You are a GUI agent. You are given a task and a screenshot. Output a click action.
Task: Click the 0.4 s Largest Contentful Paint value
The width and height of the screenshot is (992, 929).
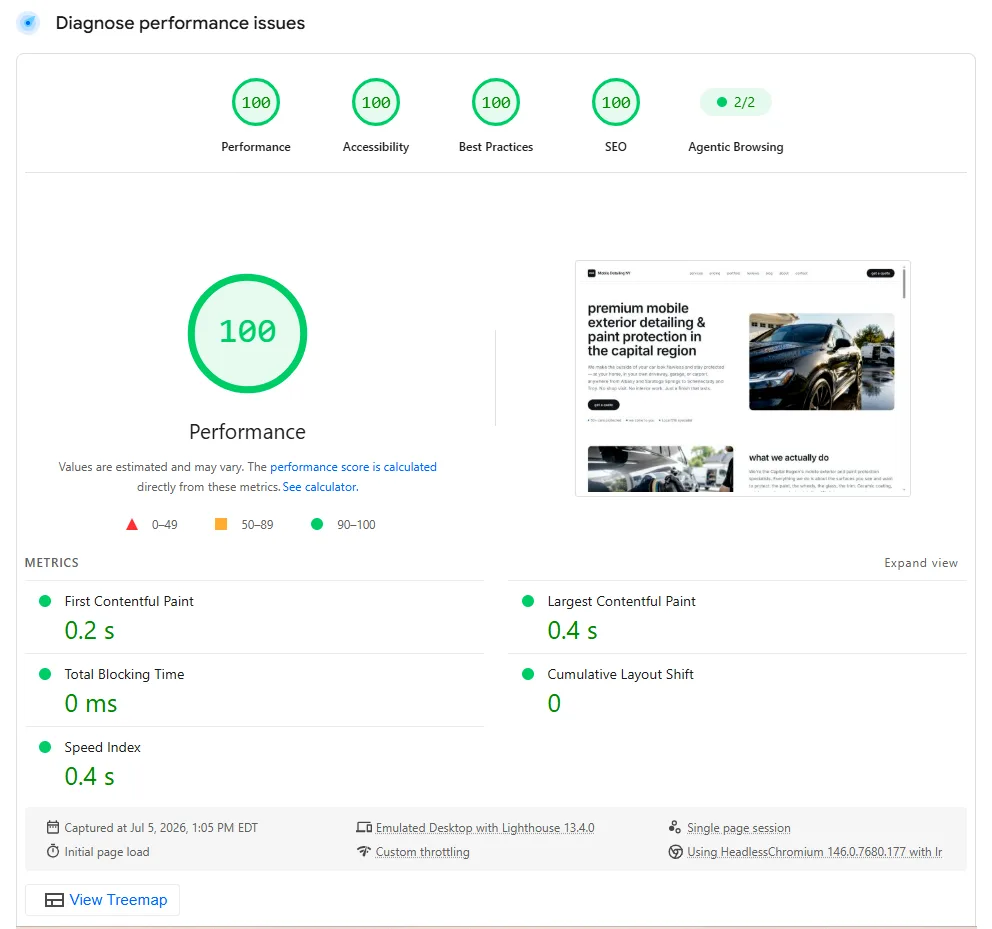(572, 630)
